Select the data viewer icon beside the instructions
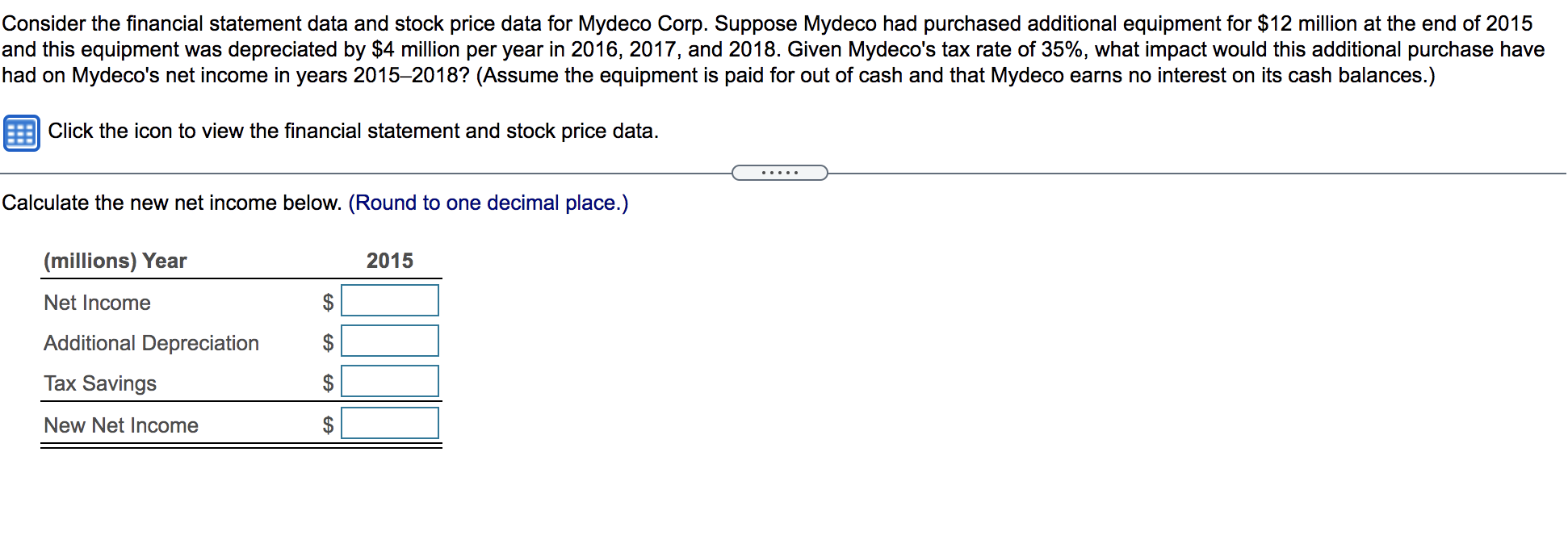Screen dimensions: 1568x544 point(23,132)
